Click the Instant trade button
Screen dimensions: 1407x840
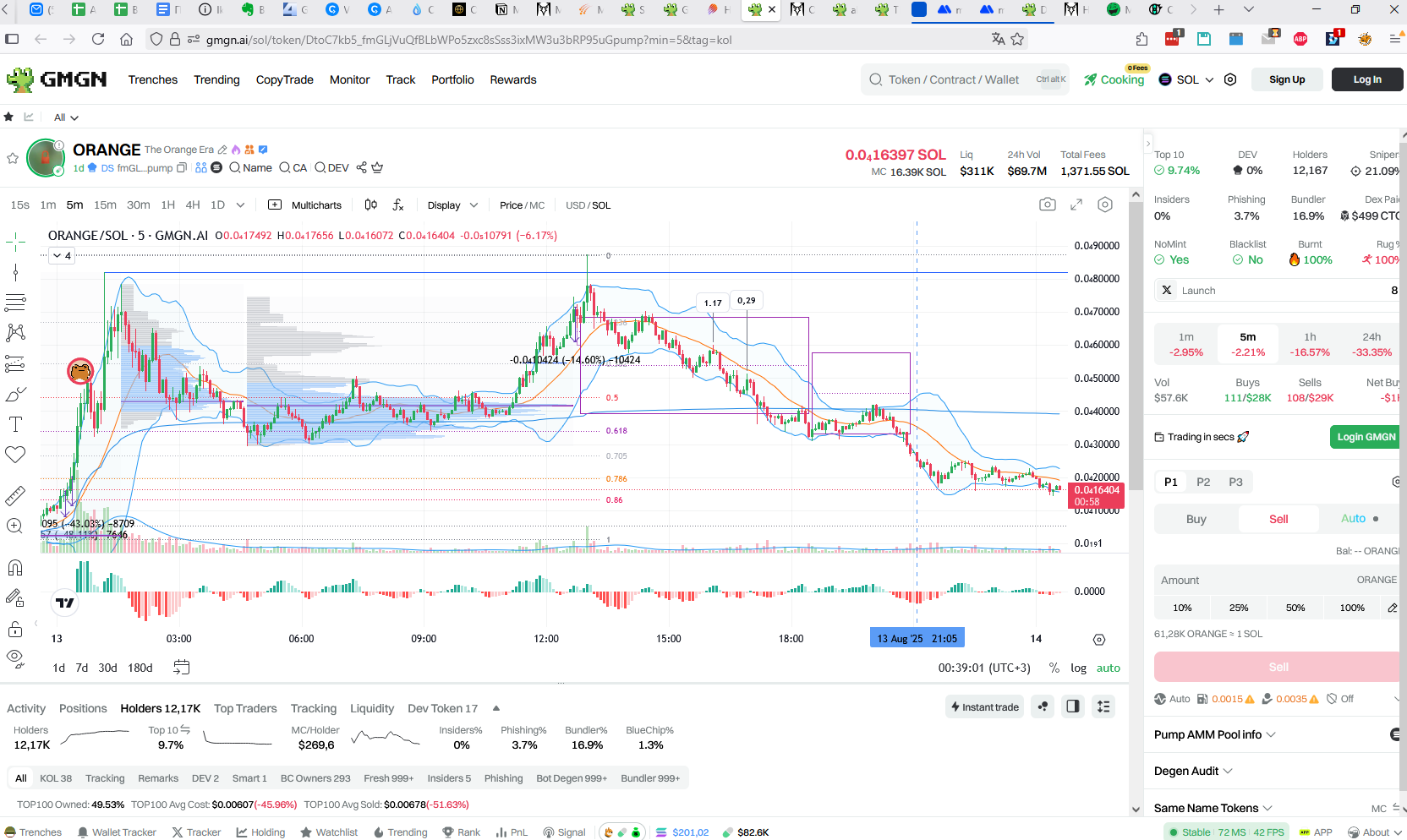pos(985,706)
